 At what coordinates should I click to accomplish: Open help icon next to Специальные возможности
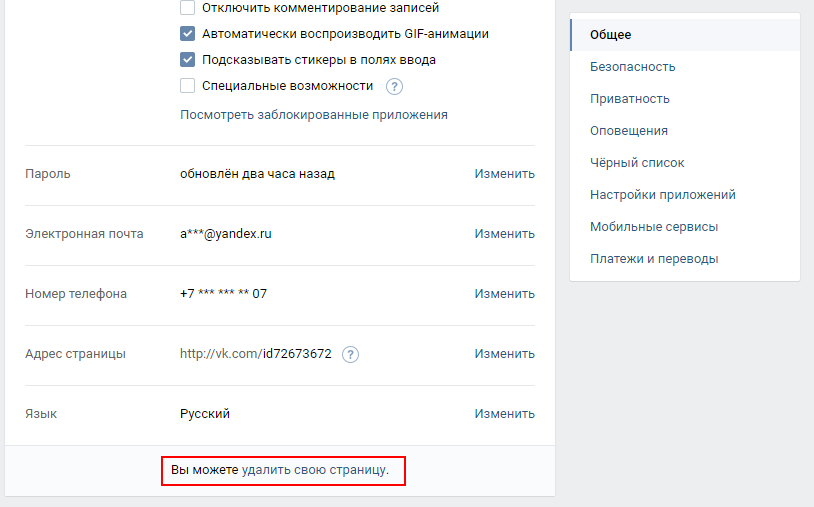pyautogui.click(x=394, y=86)
